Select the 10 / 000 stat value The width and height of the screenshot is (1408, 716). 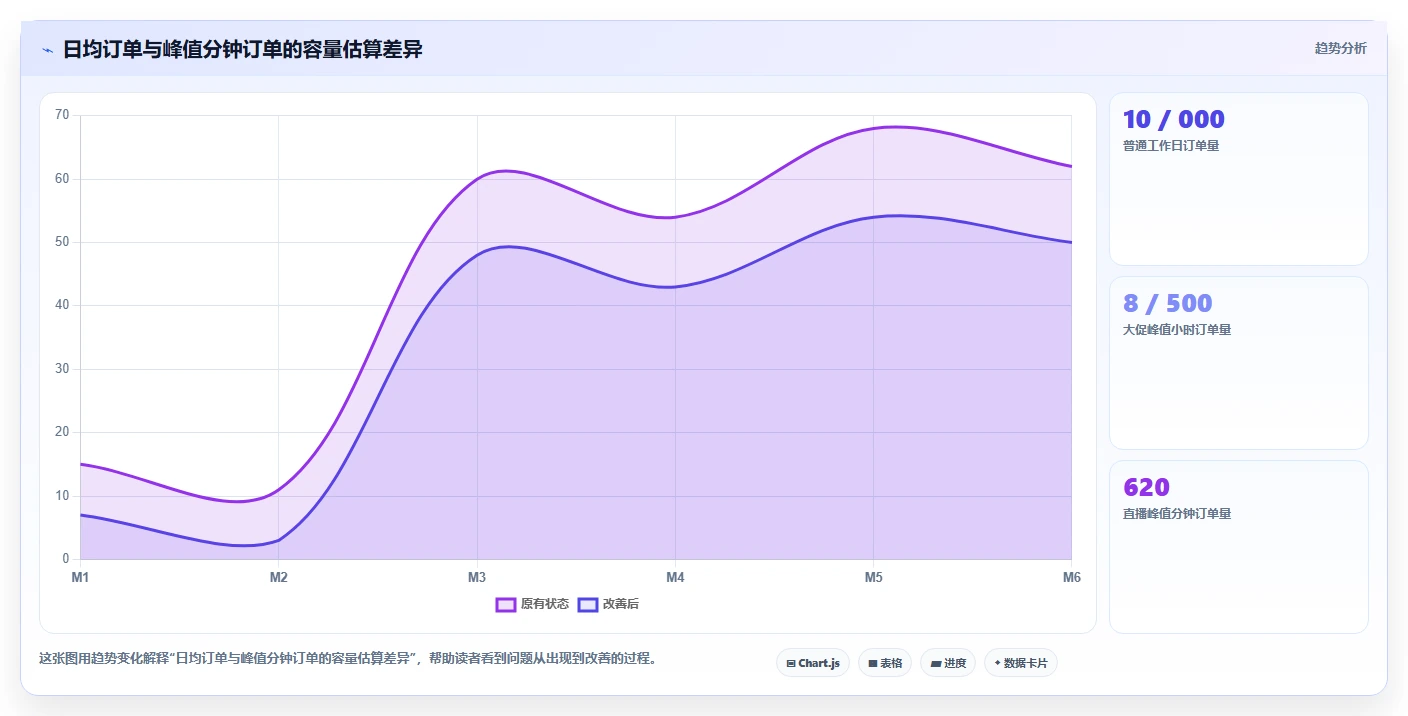(x=1174, y=120)
